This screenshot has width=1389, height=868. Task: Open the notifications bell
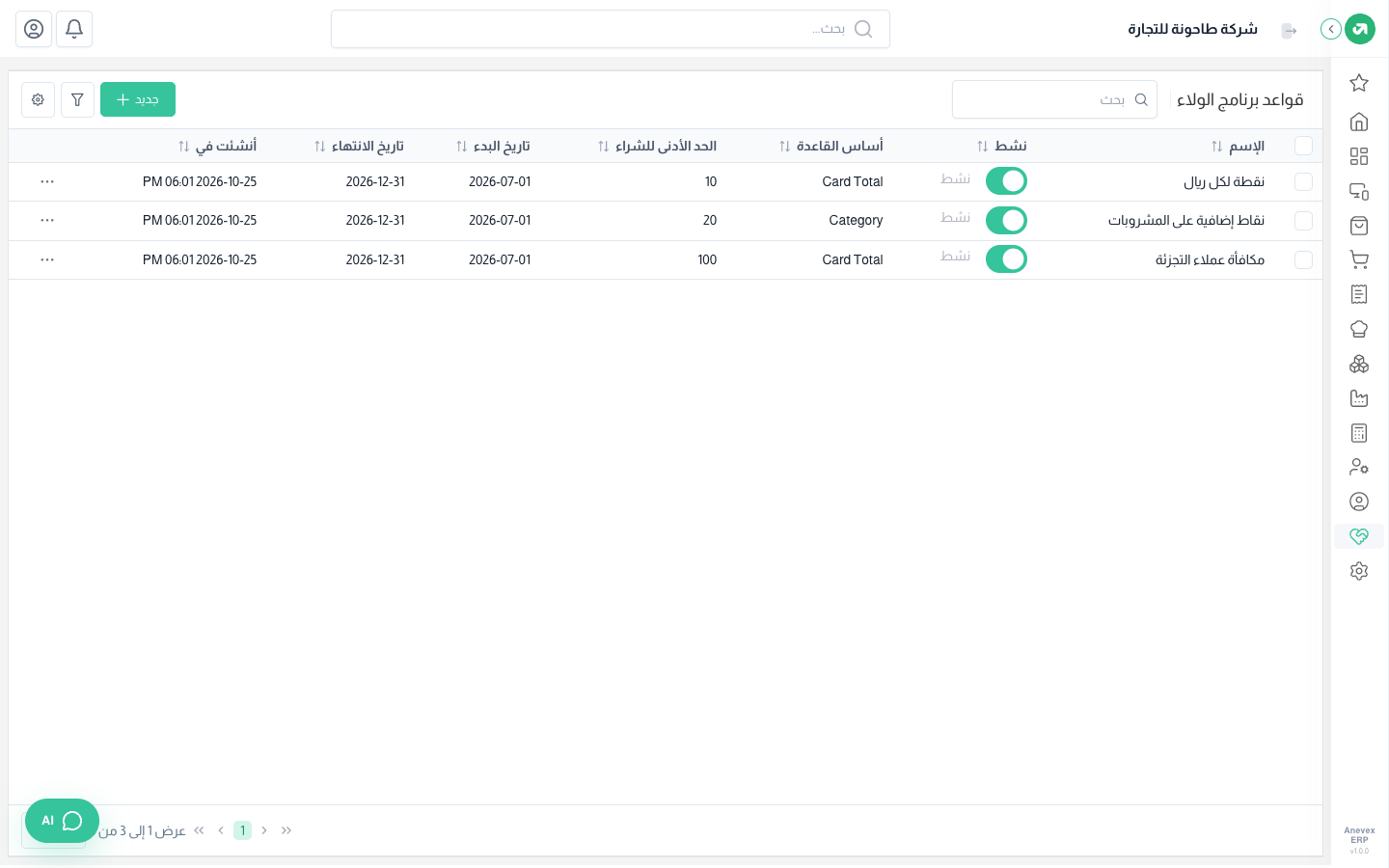click(74, 29)
